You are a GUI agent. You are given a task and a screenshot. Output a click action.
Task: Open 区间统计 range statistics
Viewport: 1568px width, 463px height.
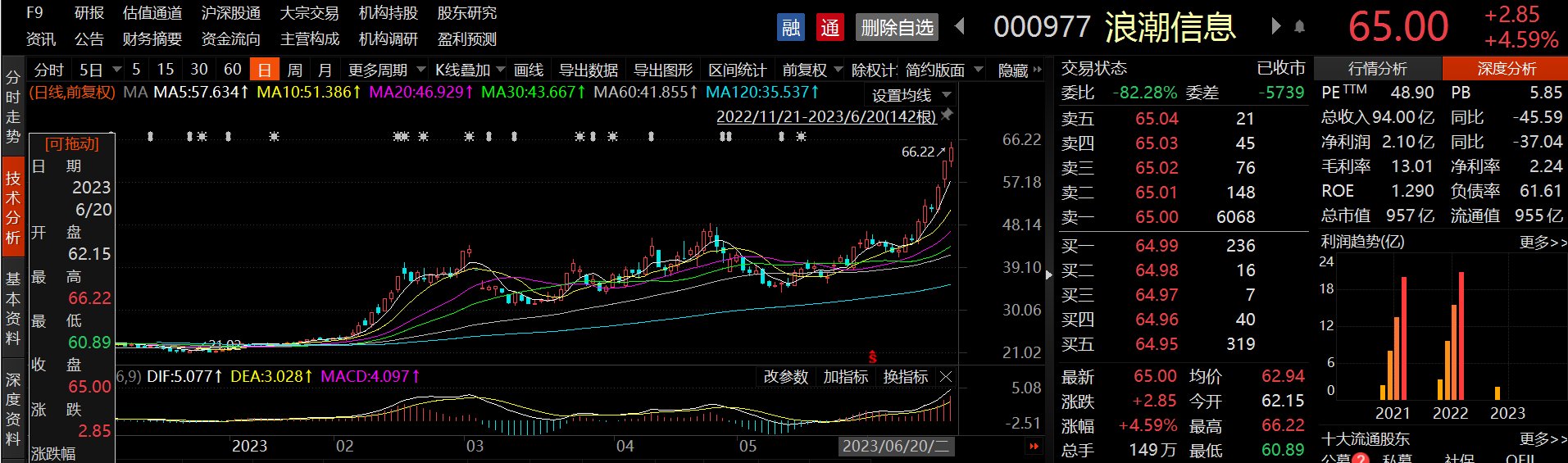pos(738,70)
